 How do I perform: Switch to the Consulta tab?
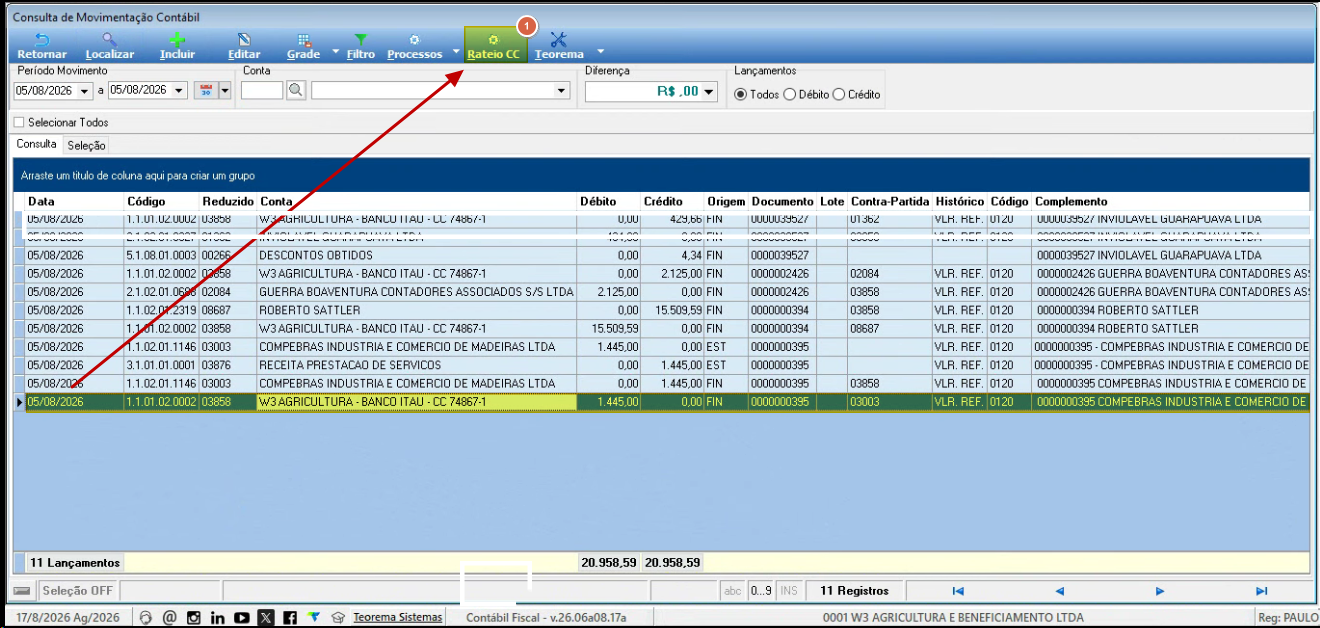point(37,144)
